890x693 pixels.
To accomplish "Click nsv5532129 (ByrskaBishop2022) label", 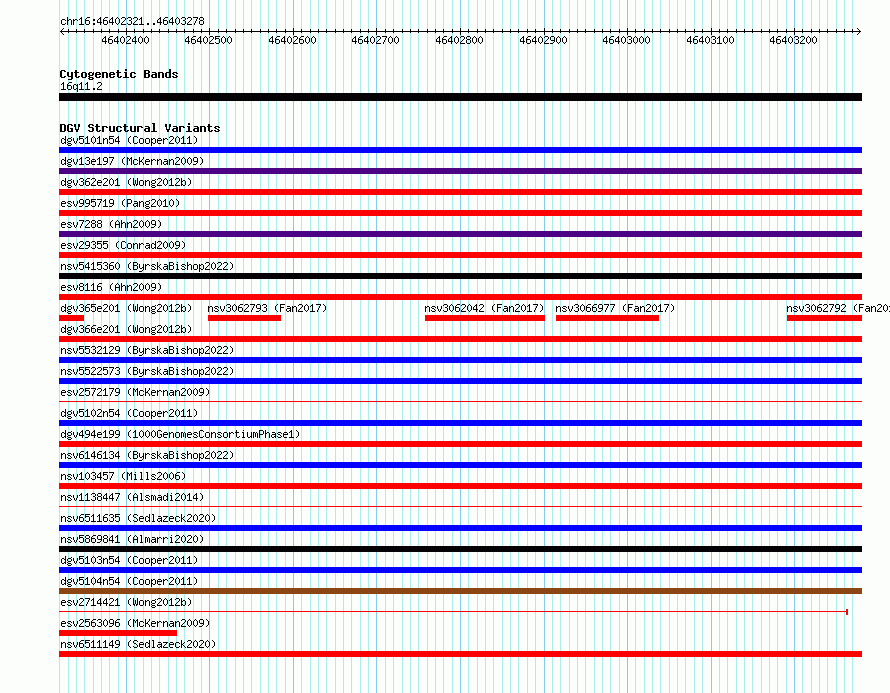I will [x=147, y=350].
